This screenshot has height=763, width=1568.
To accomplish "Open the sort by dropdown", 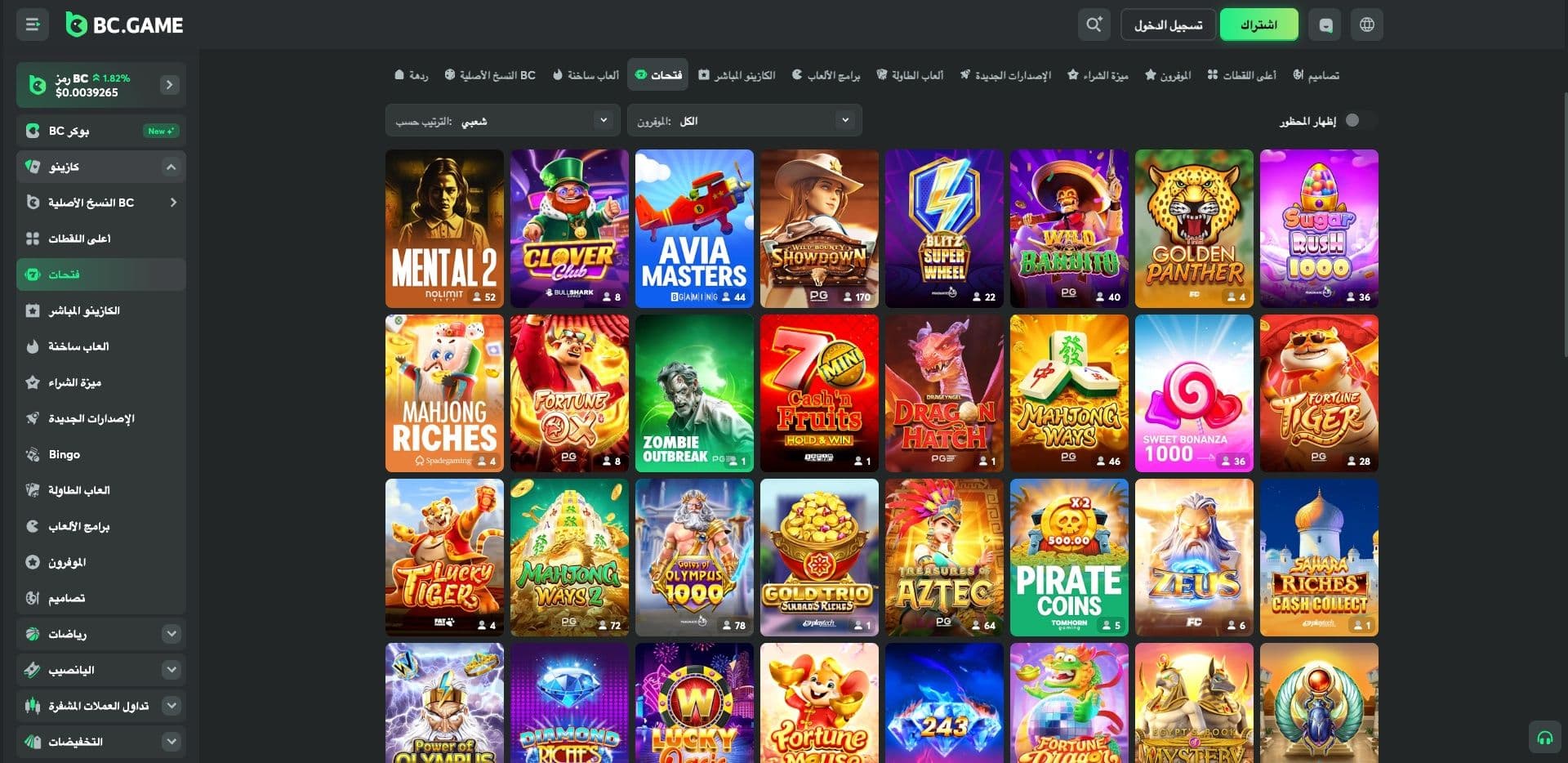I will click(x=501, y=121).
